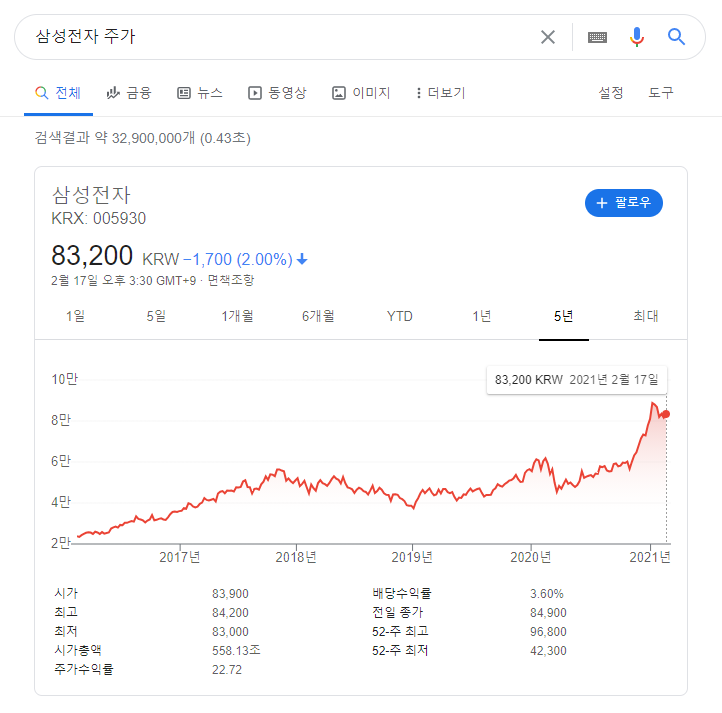Open the on-screen keyboard icon

(597, 37)
